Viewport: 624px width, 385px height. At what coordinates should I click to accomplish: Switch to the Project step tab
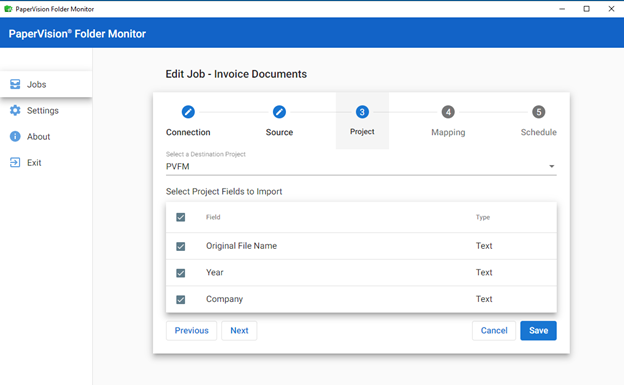click(362, 121)
